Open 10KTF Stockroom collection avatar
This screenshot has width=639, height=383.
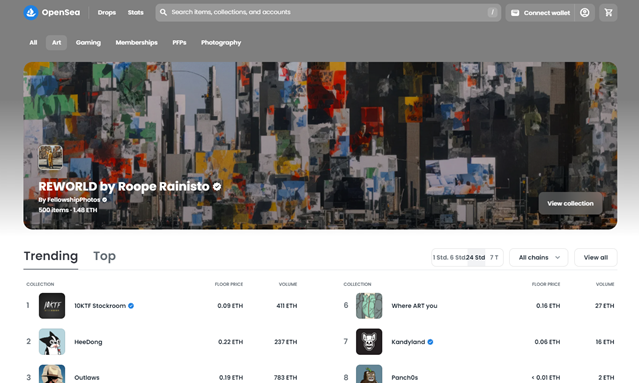[52, 306]
